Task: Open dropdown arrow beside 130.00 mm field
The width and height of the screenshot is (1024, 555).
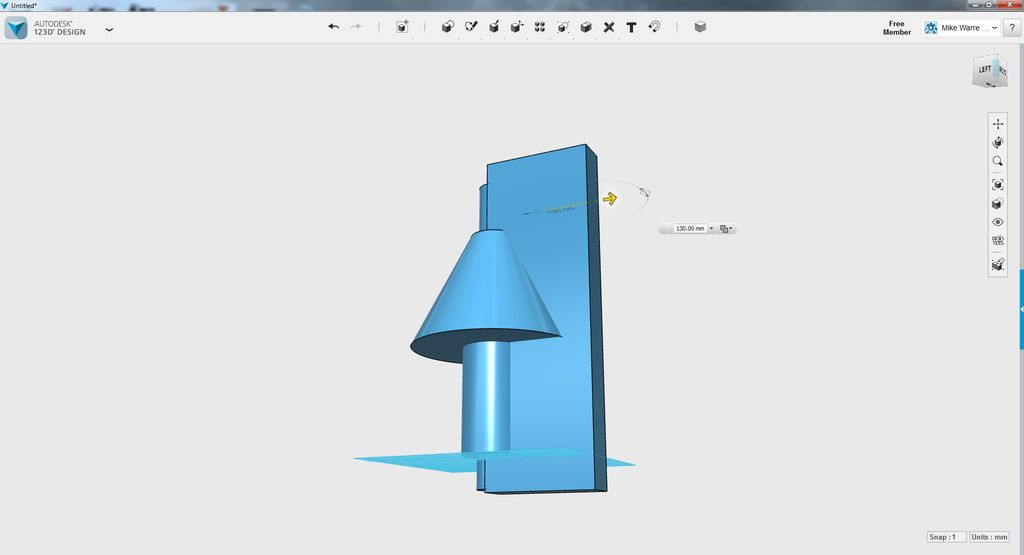Action: (711, 229)
